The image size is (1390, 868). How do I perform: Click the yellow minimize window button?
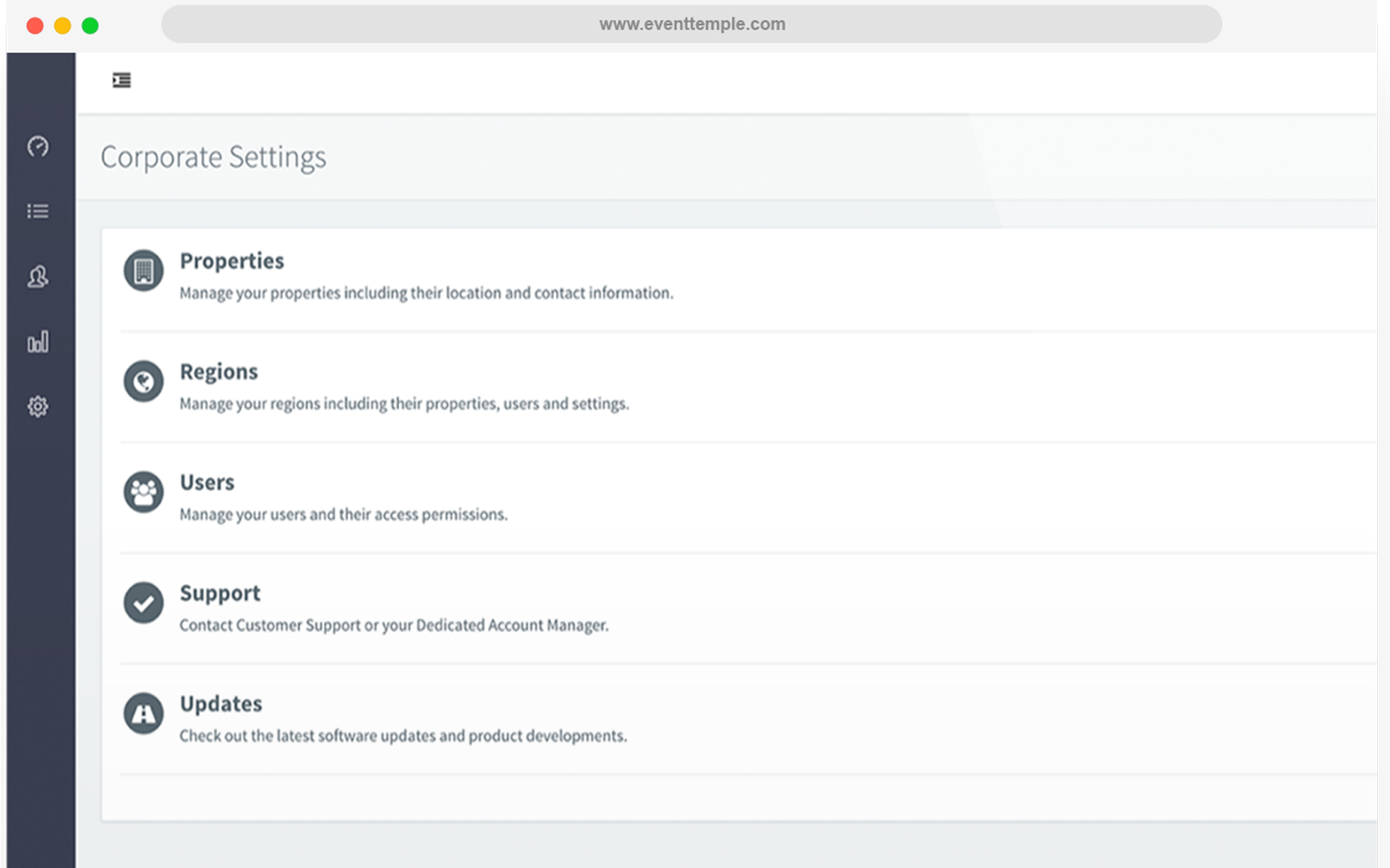[x=62, y=25]
